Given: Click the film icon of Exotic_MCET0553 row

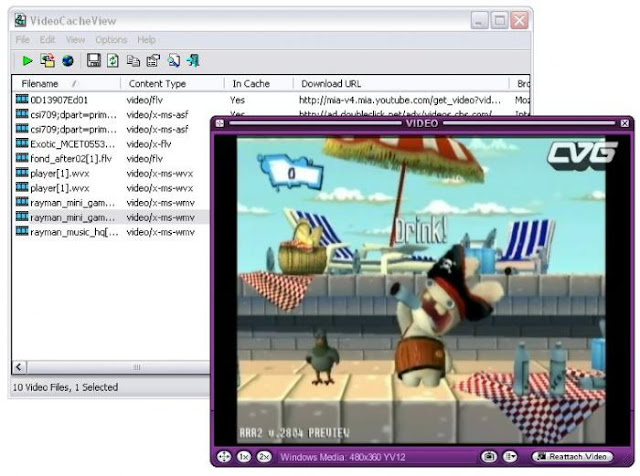Looking at the screenshot, I should 22,143.
